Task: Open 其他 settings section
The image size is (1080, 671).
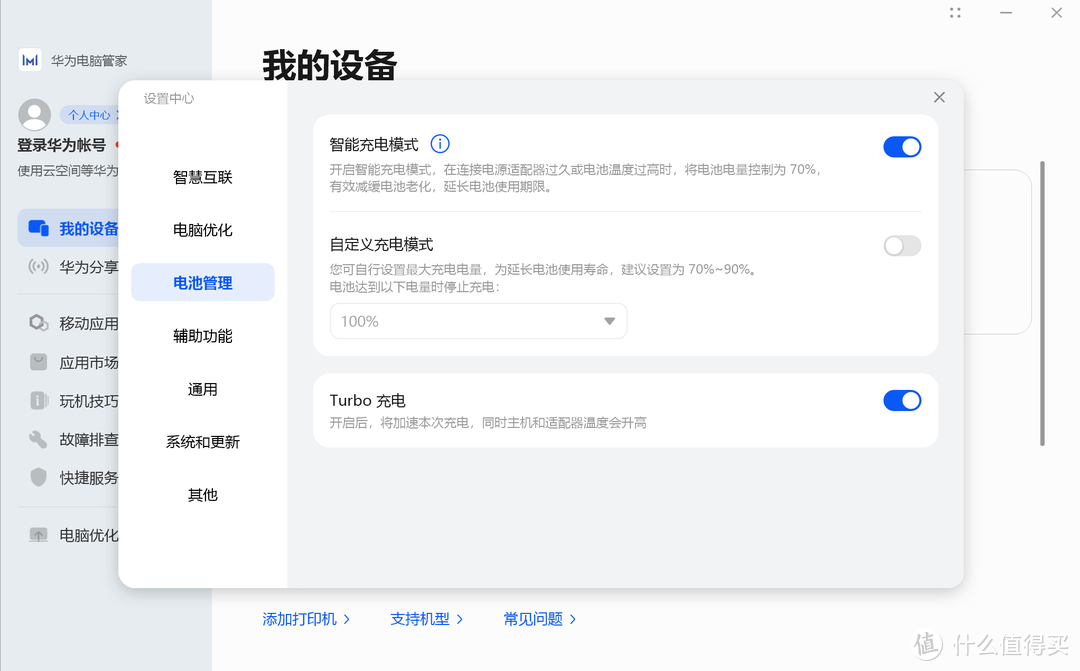Action: click(x=202, y=495)
